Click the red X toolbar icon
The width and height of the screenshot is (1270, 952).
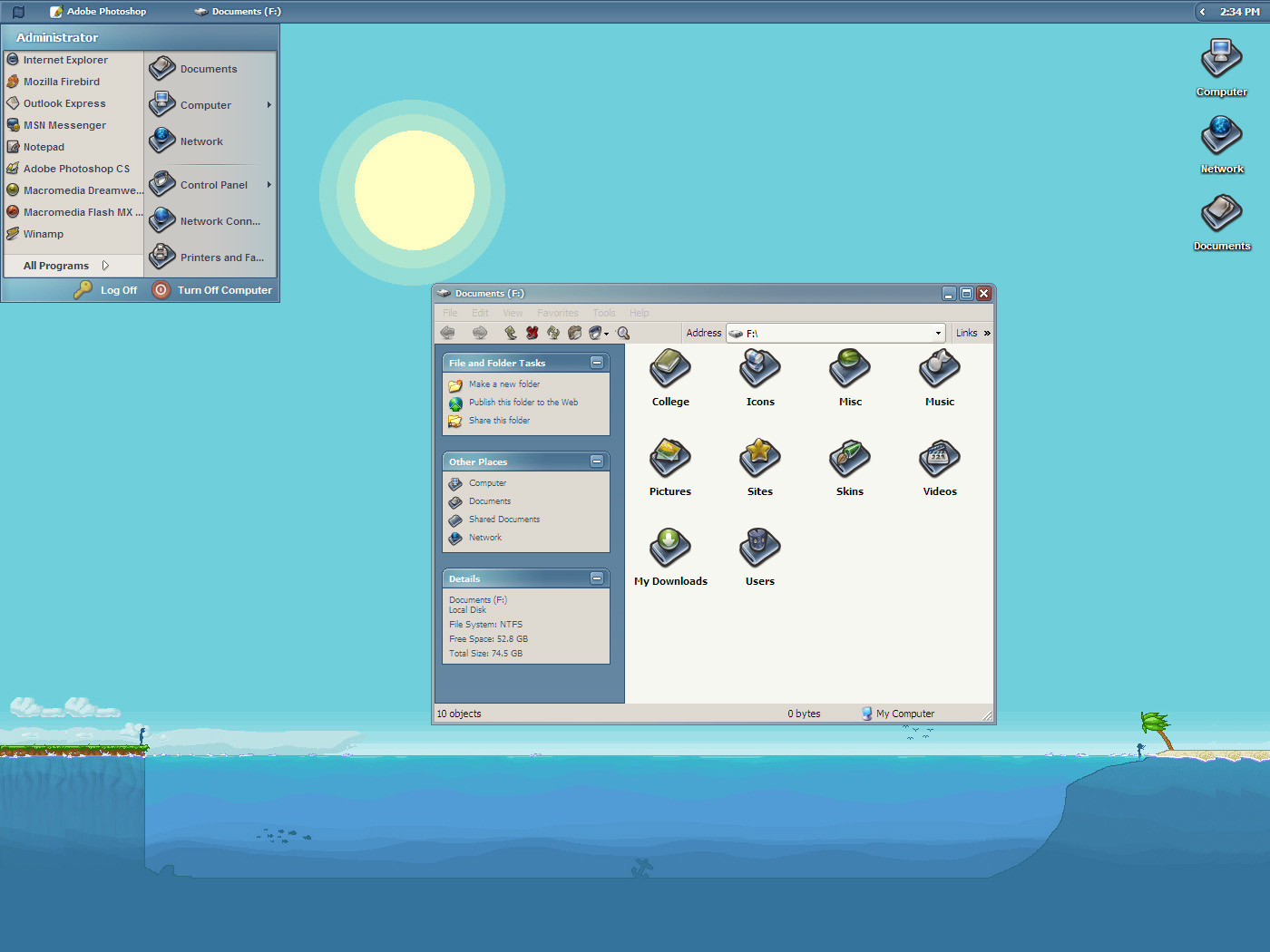532,333
